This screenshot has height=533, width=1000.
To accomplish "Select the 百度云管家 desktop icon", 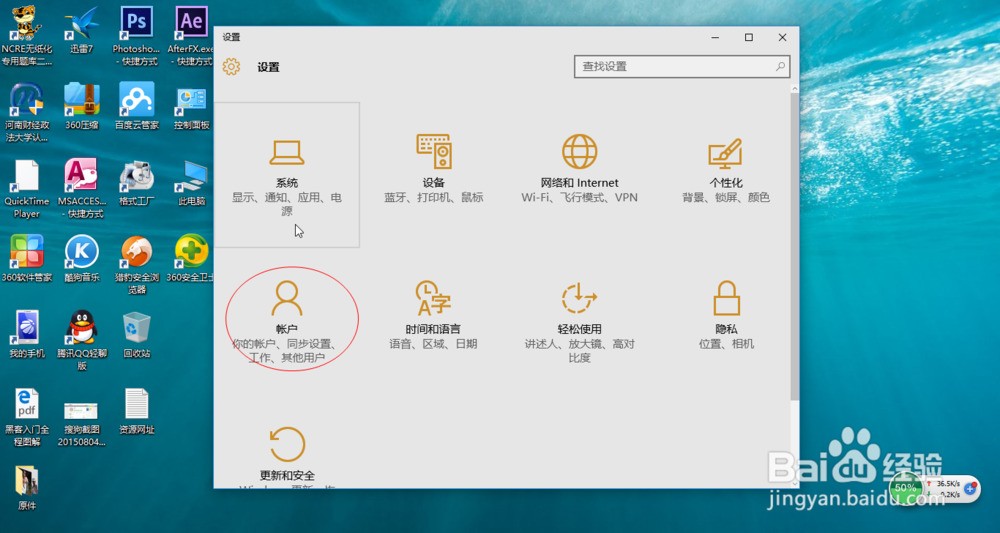I will (x=136, y=106).
